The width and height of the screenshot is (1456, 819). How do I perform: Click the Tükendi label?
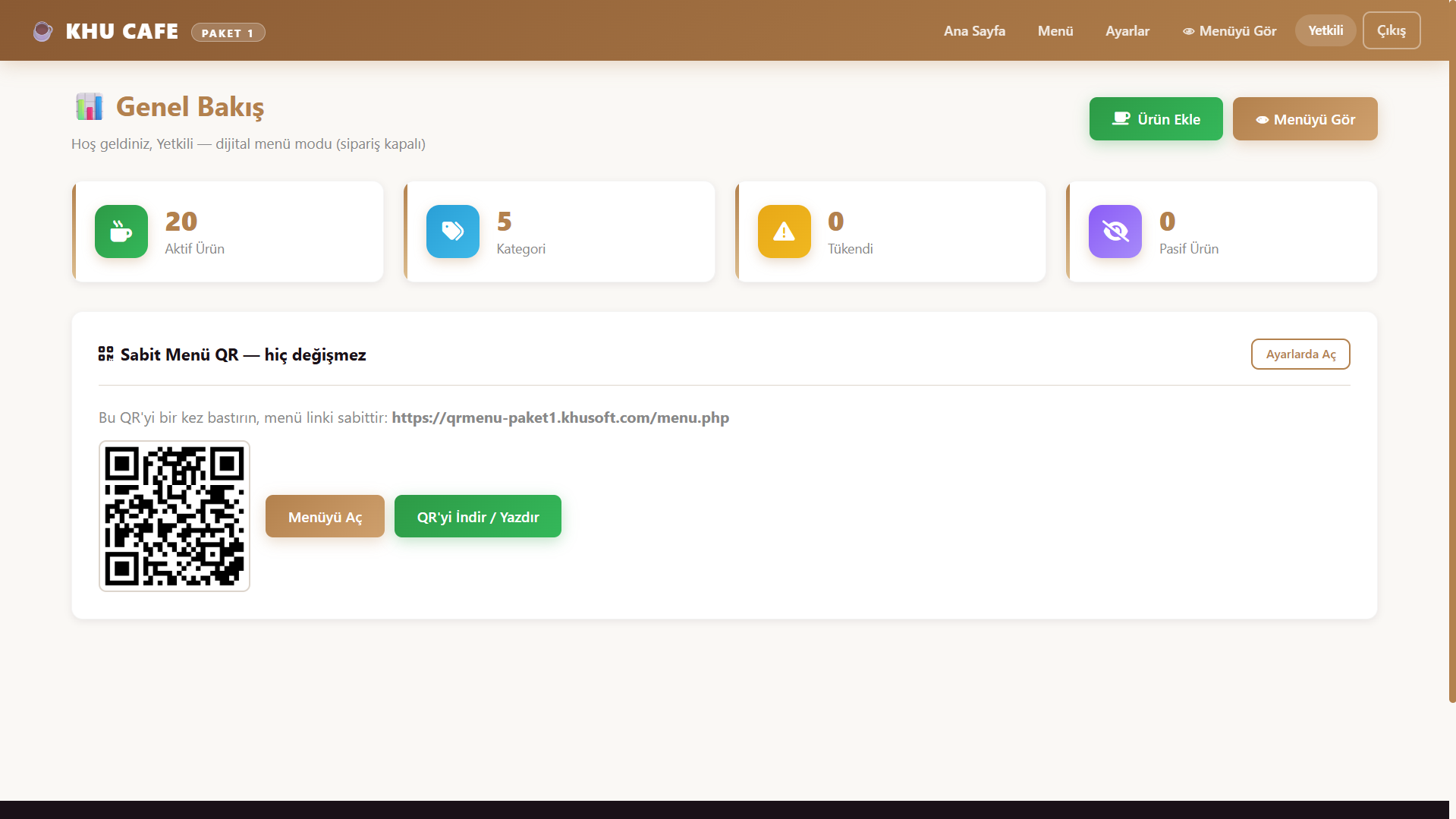(x=851, y=249)
